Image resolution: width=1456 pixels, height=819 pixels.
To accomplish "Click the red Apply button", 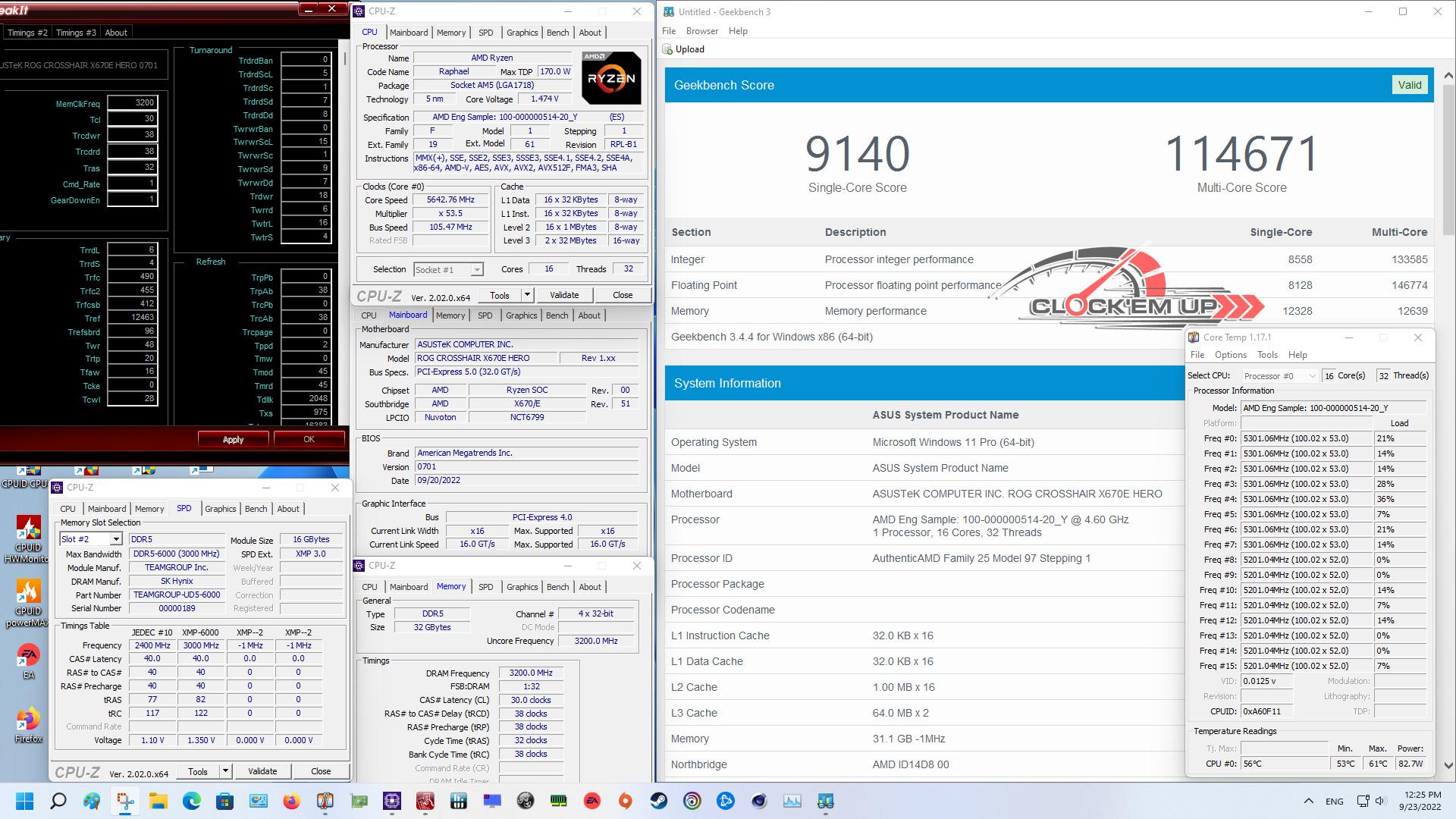I will click(x=233, y=439).
